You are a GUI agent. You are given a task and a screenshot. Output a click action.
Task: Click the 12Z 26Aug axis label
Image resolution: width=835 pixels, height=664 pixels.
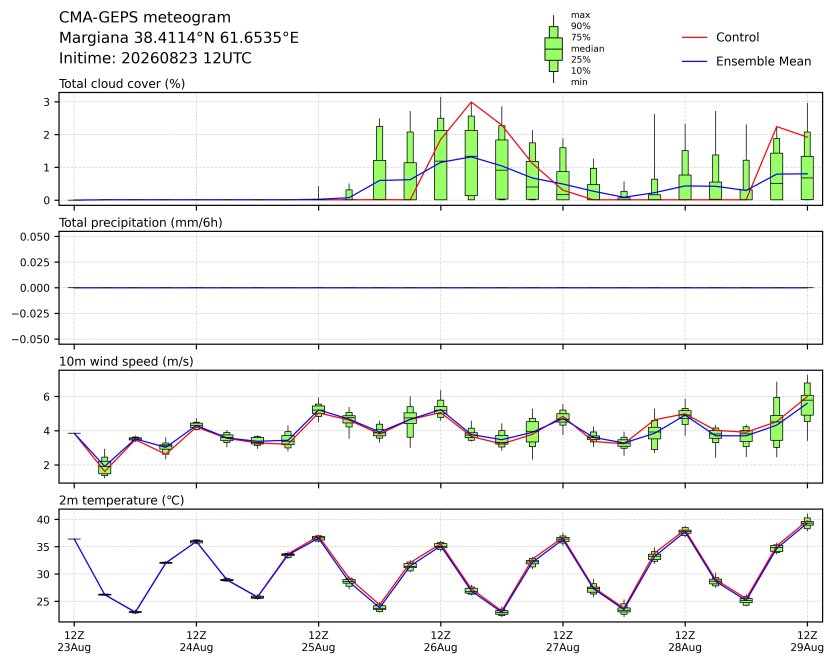440,642
